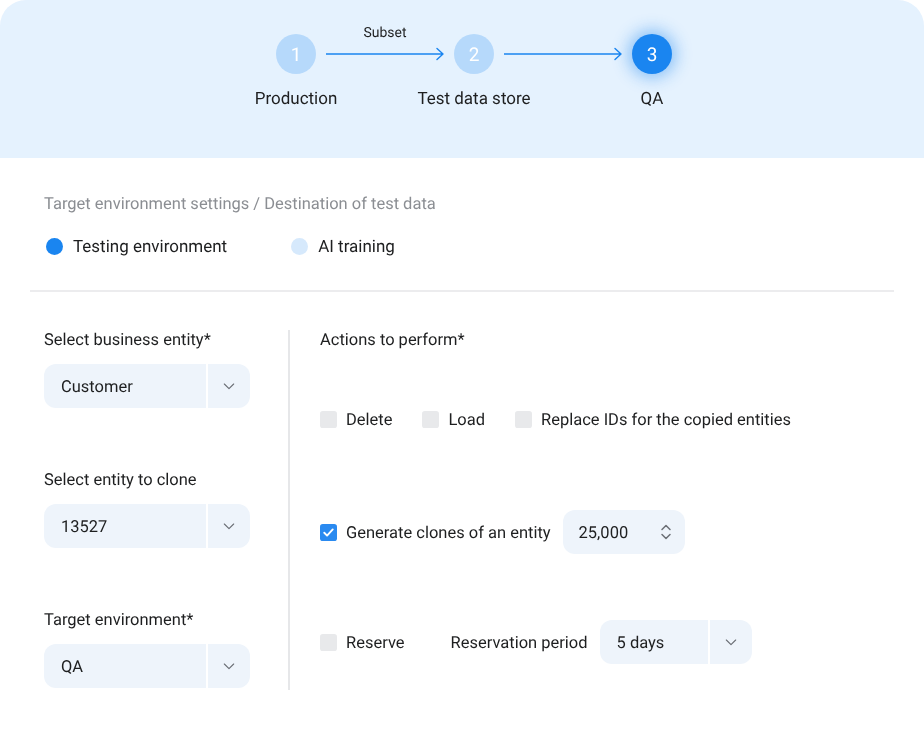Enable the Delete checkbox

pyautogui.click(x=328, y=419)
